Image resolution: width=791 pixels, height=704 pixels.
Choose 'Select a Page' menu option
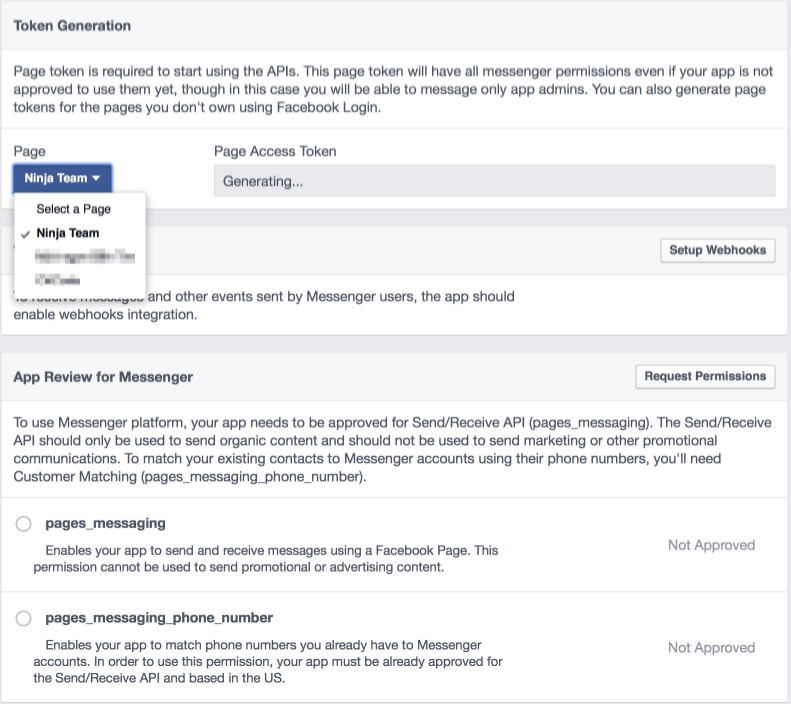tap(74, 209)
